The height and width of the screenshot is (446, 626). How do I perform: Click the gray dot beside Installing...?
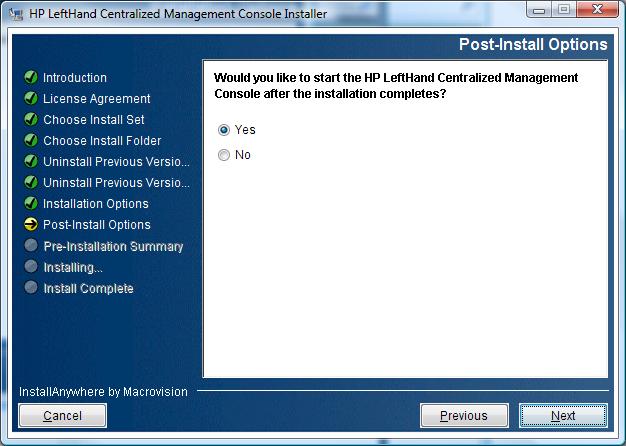(31, 266)
